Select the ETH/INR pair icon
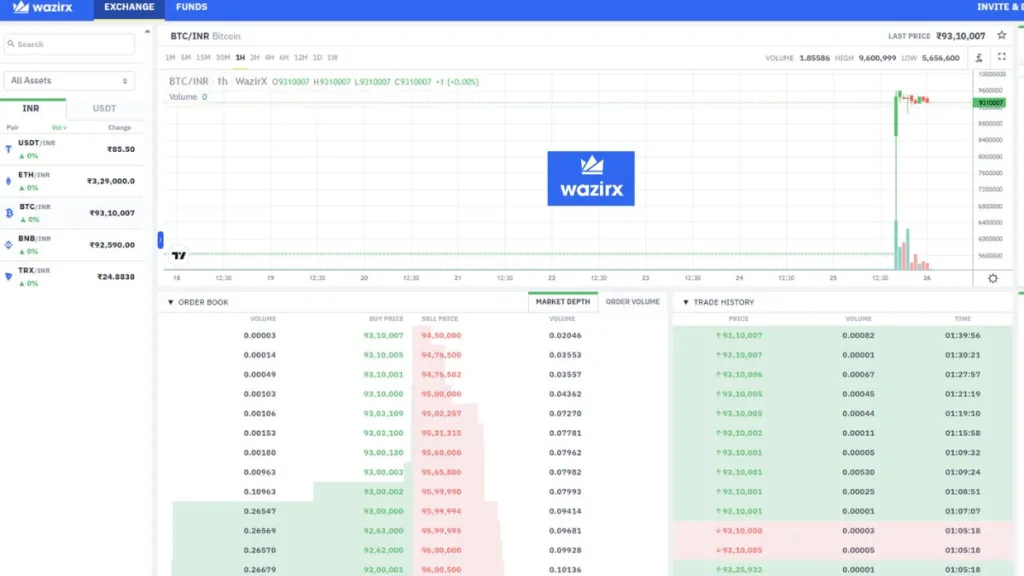Image resolution: width=1024 pixels, height=576 pixels. [x=9, y=181]
